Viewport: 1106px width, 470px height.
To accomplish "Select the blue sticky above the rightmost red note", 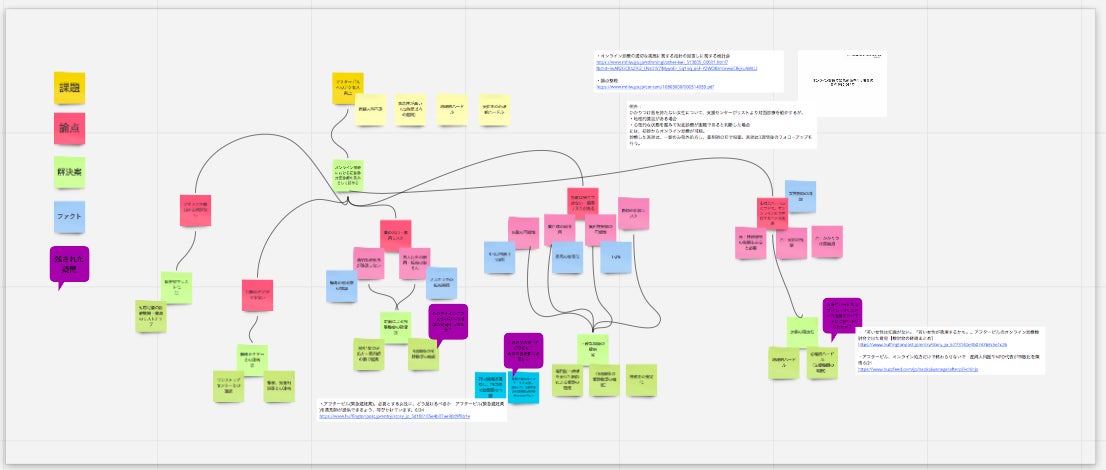I will pos(800,196).
